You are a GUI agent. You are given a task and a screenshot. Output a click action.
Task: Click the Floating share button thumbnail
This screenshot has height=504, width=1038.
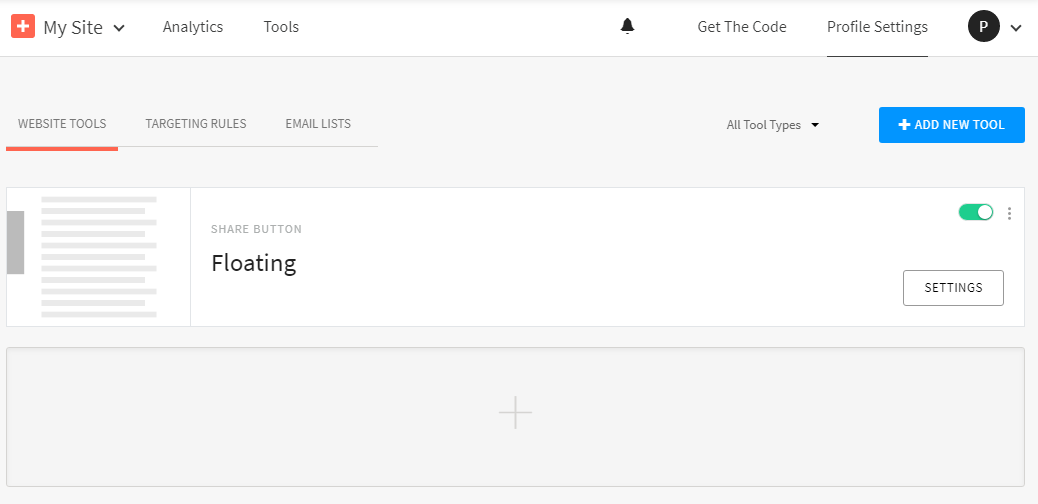(98, 257)
